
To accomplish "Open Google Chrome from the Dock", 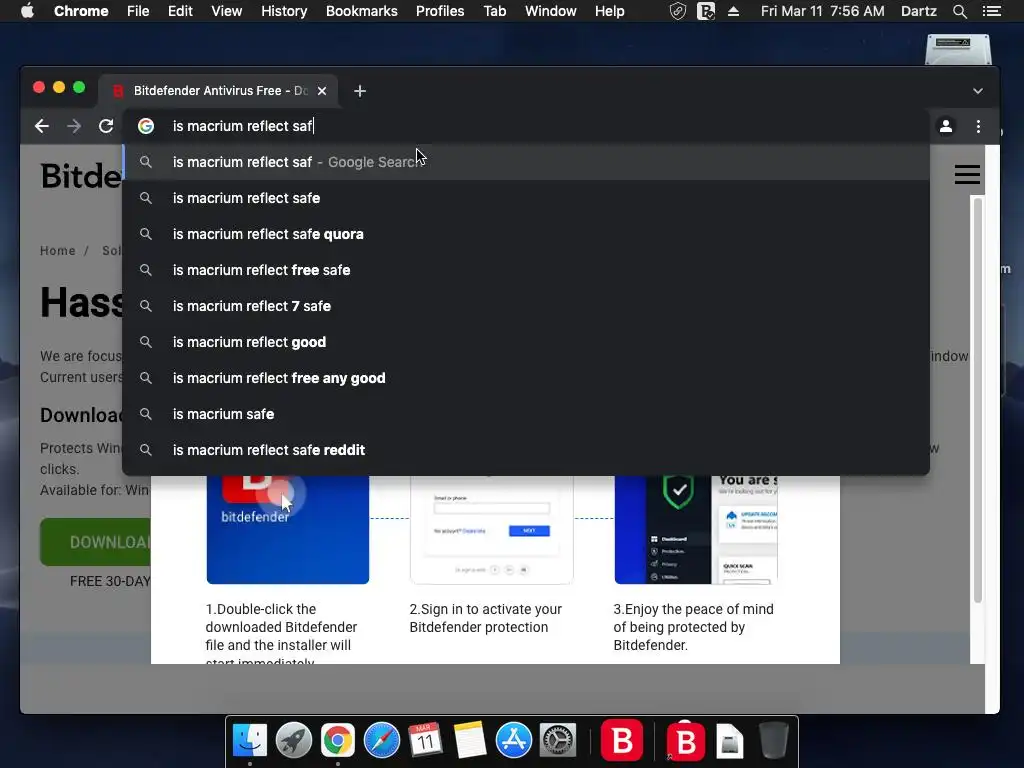I will click(338, 741).
